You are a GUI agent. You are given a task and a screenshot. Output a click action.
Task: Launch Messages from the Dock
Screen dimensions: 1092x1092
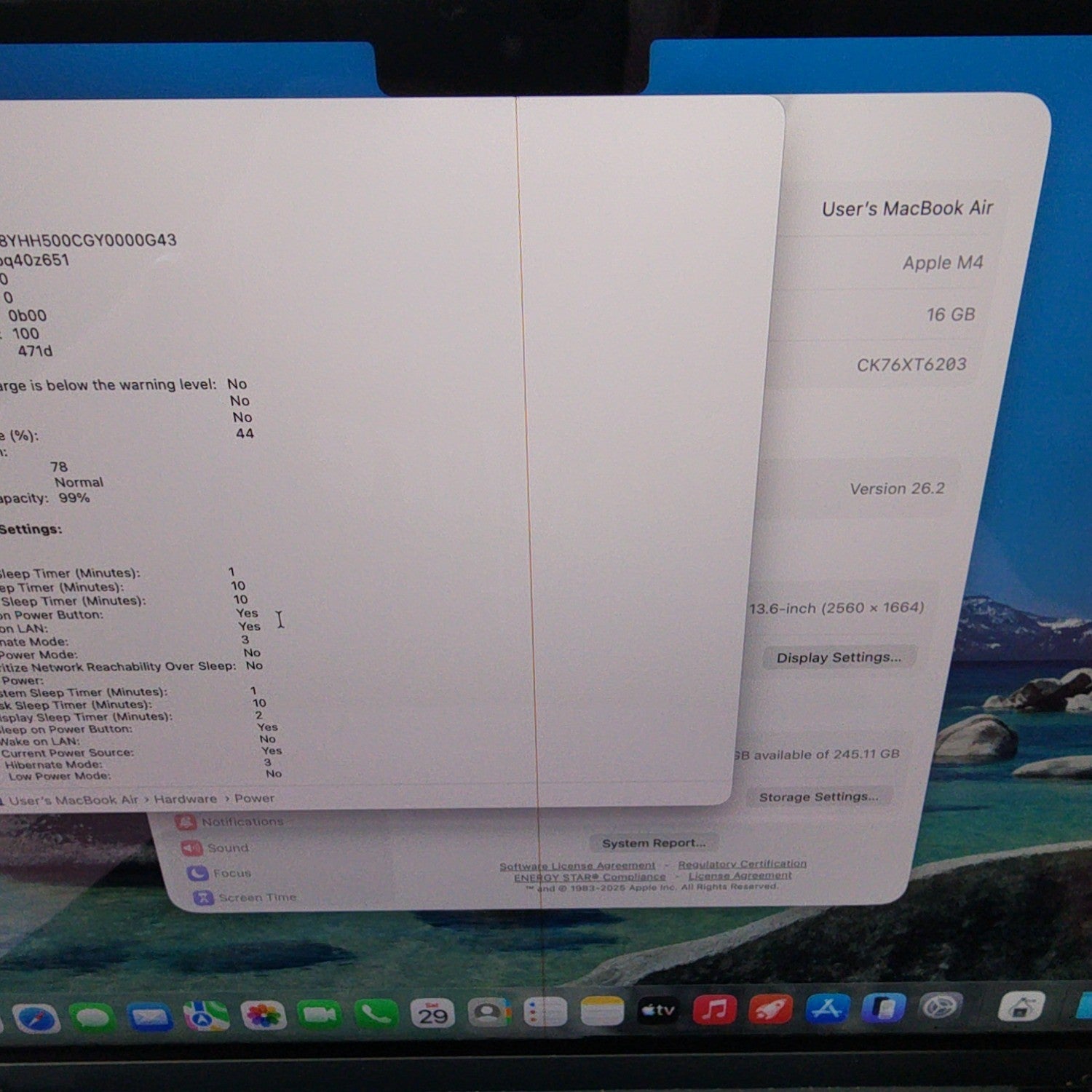[x=92, y=1017]
